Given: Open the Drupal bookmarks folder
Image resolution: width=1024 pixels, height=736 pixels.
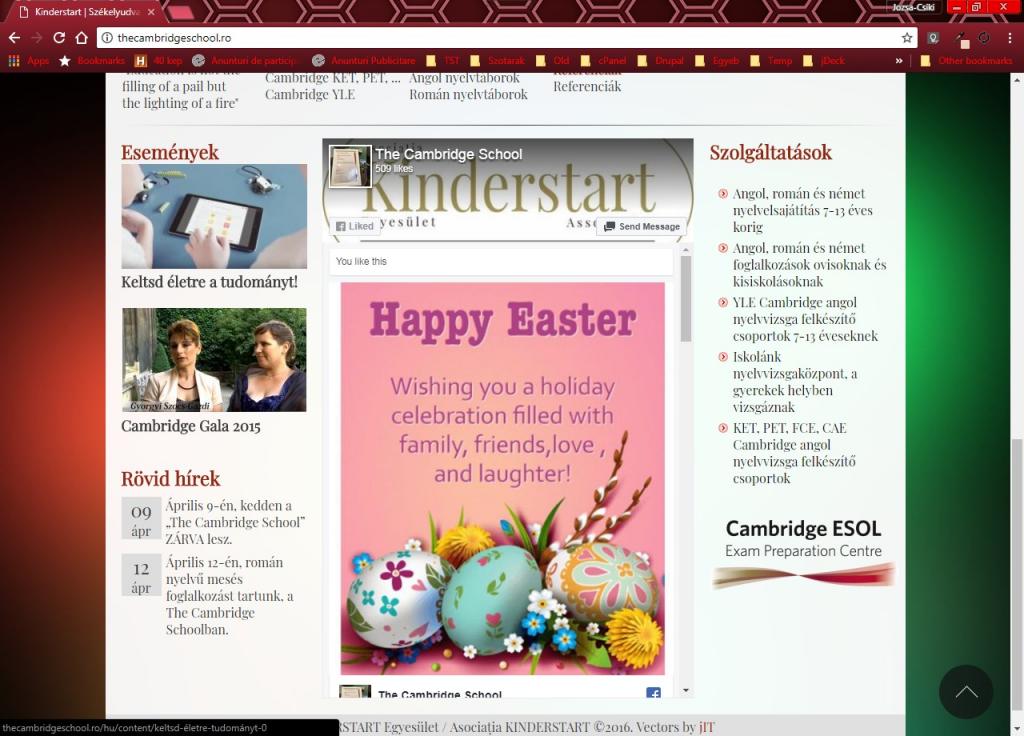Looking at the screenshot, I should point(661,61).
